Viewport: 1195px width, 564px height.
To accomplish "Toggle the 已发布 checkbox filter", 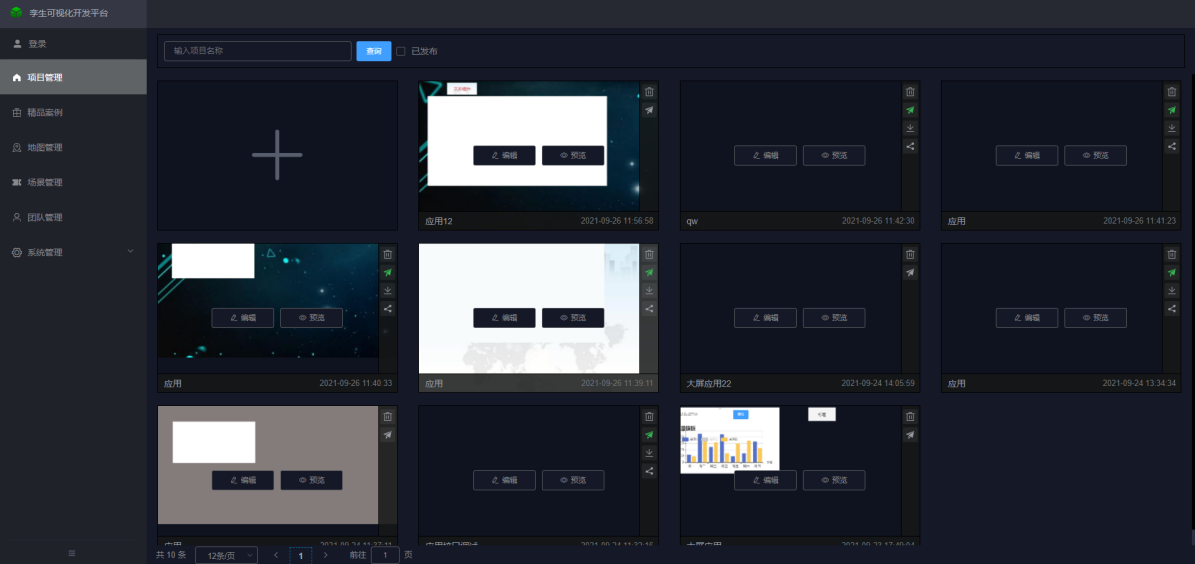I will (x=401, y=51).
